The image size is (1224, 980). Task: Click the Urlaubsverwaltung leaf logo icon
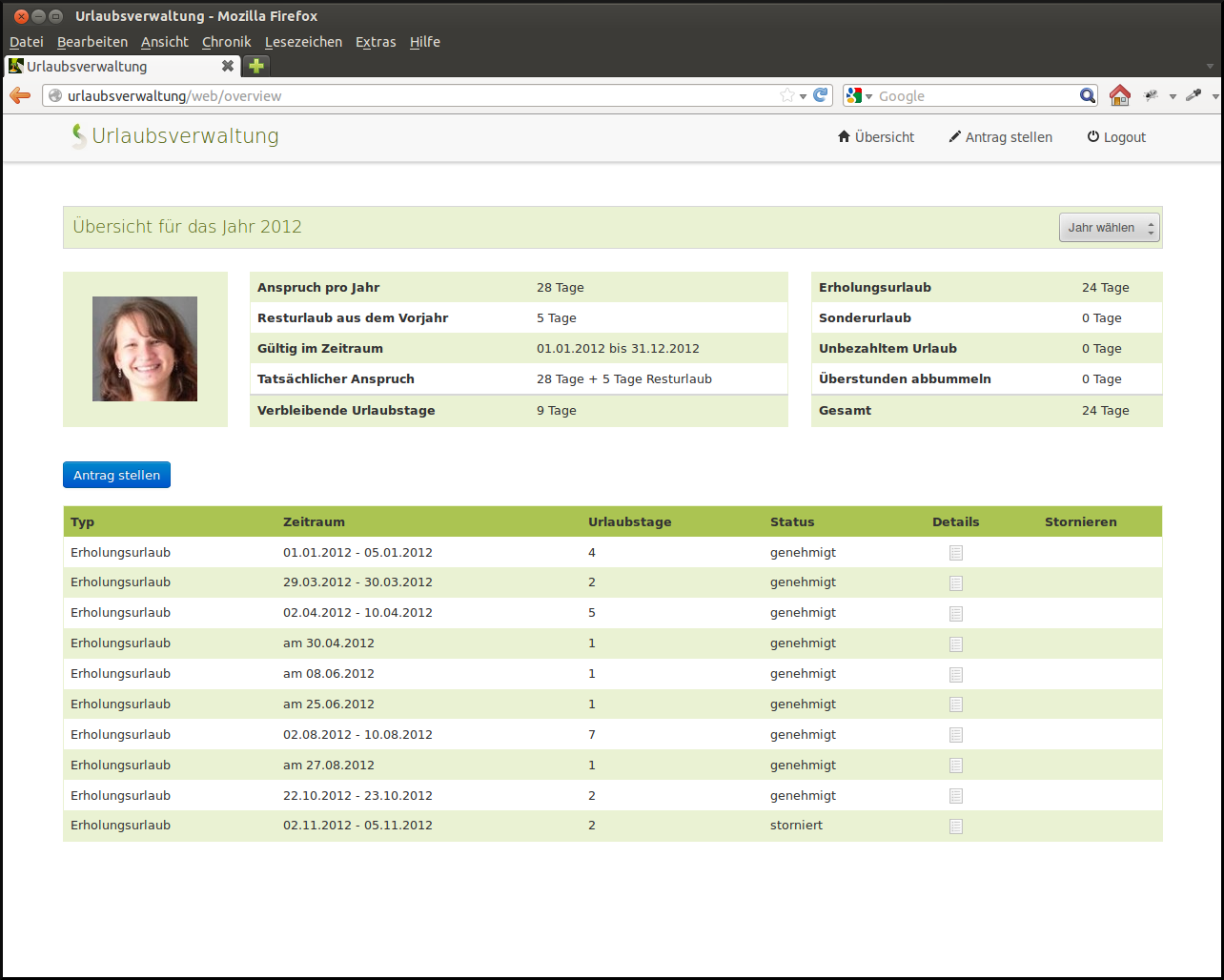pos(79,136)
